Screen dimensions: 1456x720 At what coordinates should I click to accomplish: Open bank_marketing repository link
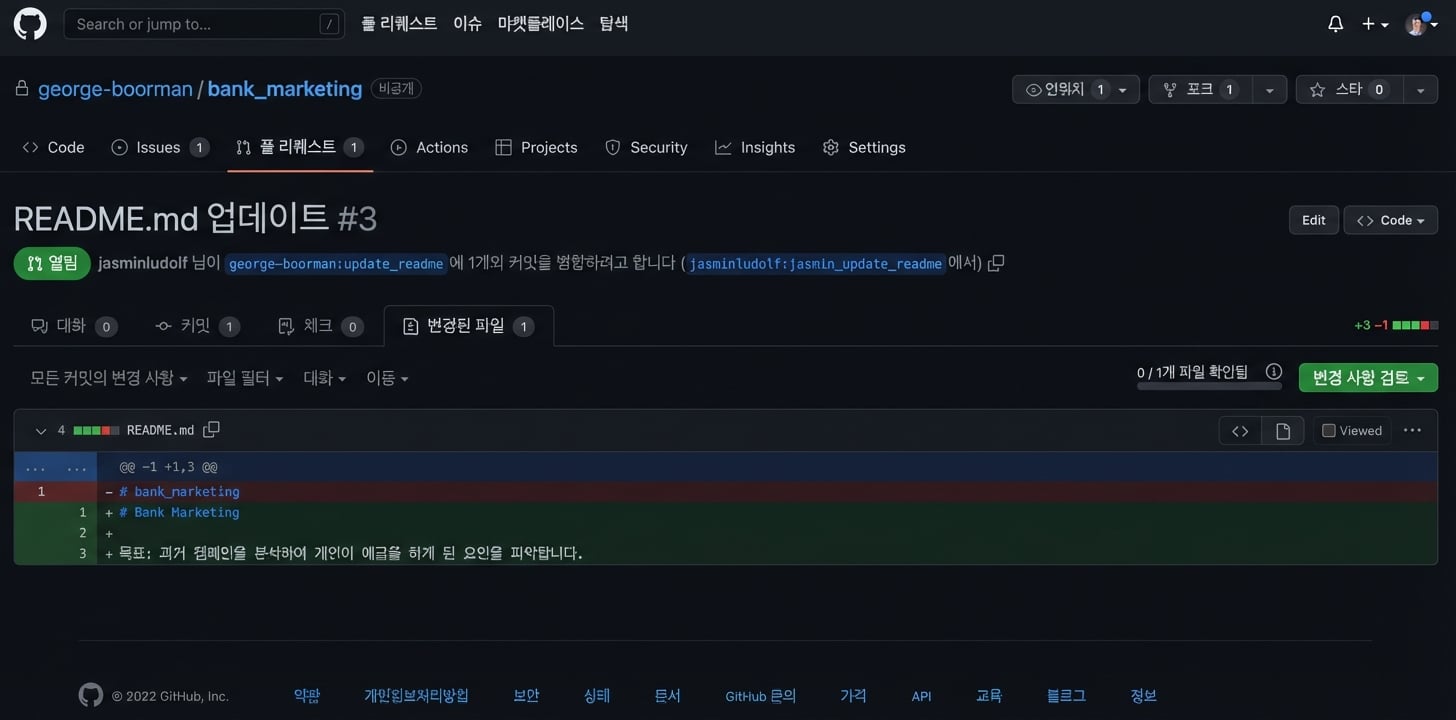tap(285, 89)
